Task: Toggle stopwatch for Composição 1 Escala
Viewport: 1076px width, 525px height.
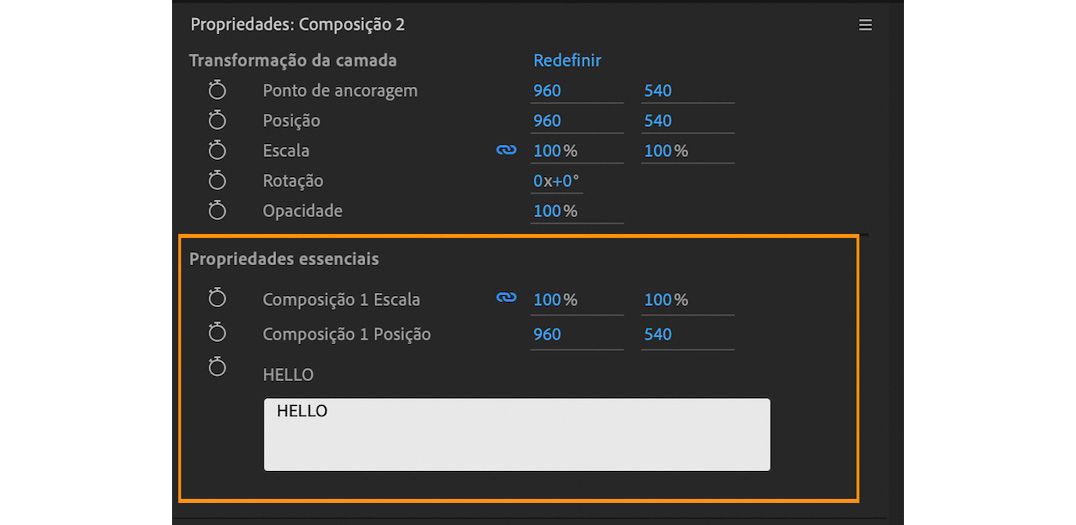Action: (217, 298)
